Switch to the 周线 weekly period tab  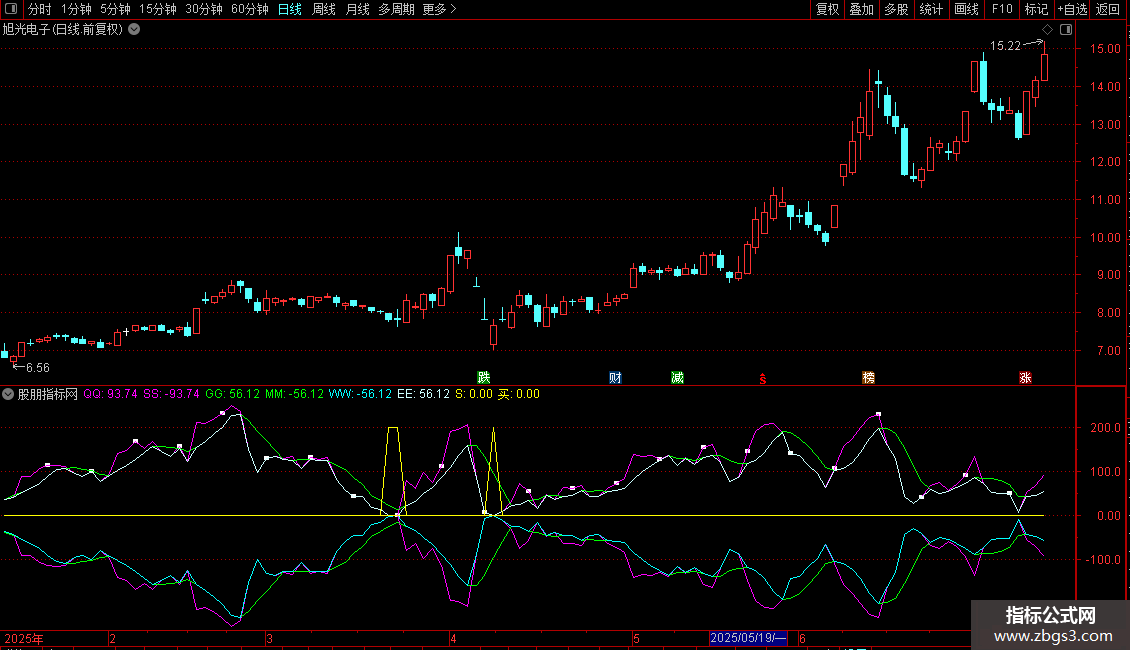point(324,9)
